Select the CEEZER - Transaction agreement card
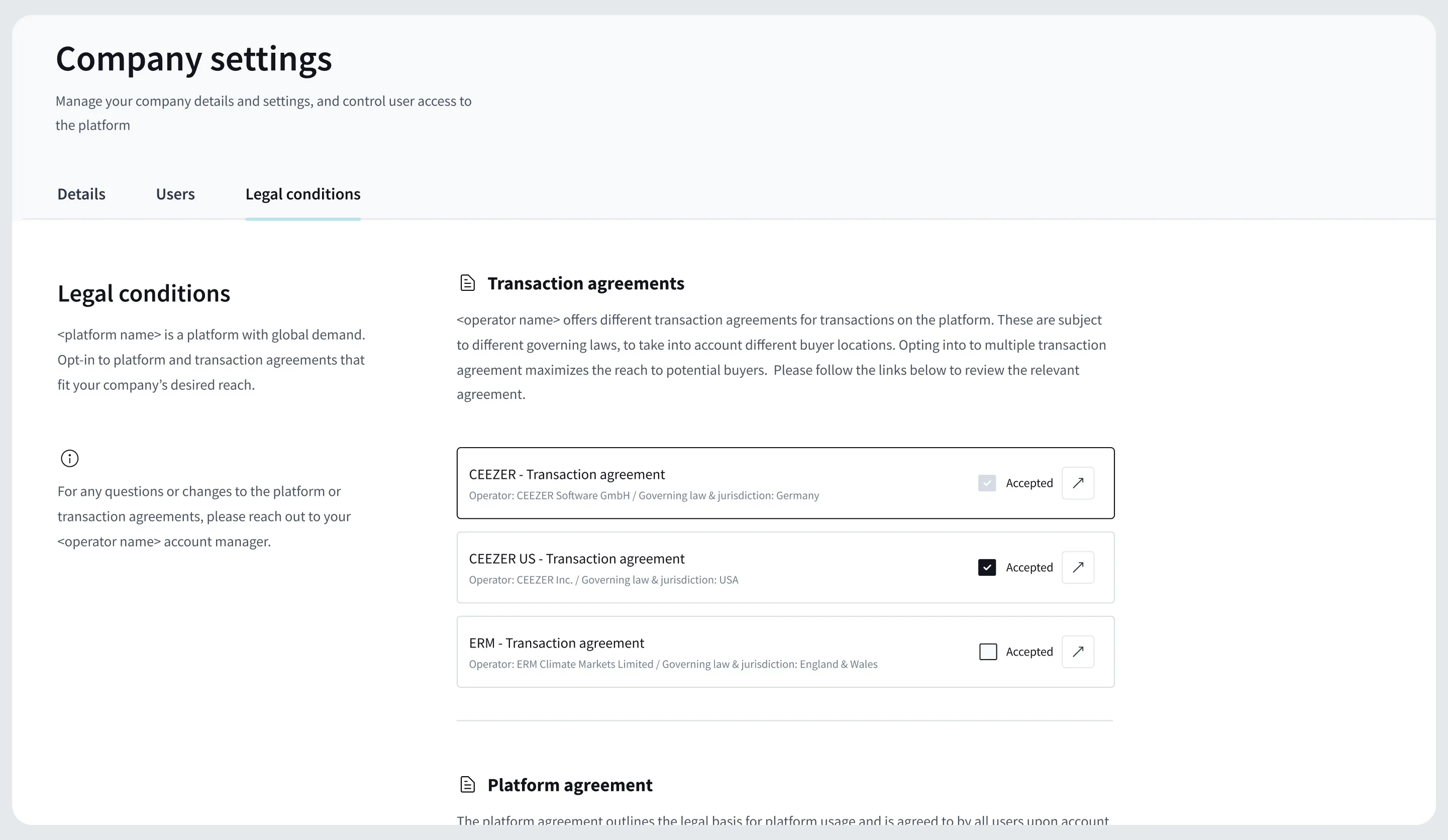The height and width of the screenshot is (840, 1448). click(785, 483)
